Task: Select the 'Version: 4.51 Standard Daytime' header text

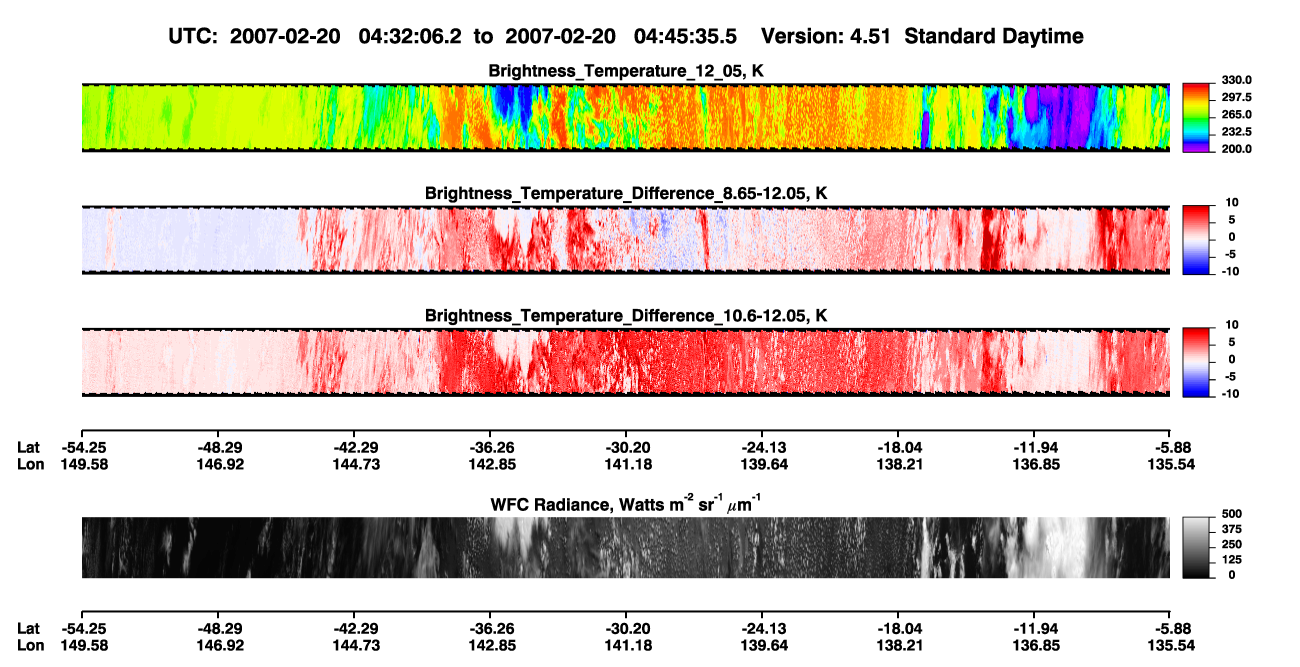Action: pyautogui.click(x=922, y=36)
